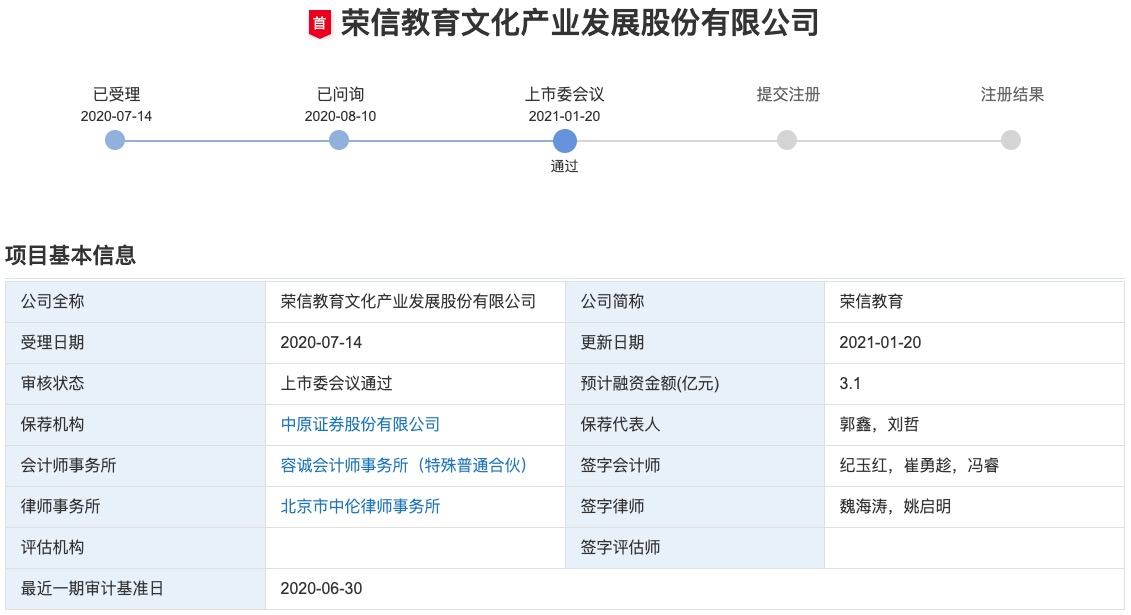Click the 更新日期 value 2021-01-20 cell
Image resolution: width=1131 pixels, height=615 pixels.
coord(974,342)
